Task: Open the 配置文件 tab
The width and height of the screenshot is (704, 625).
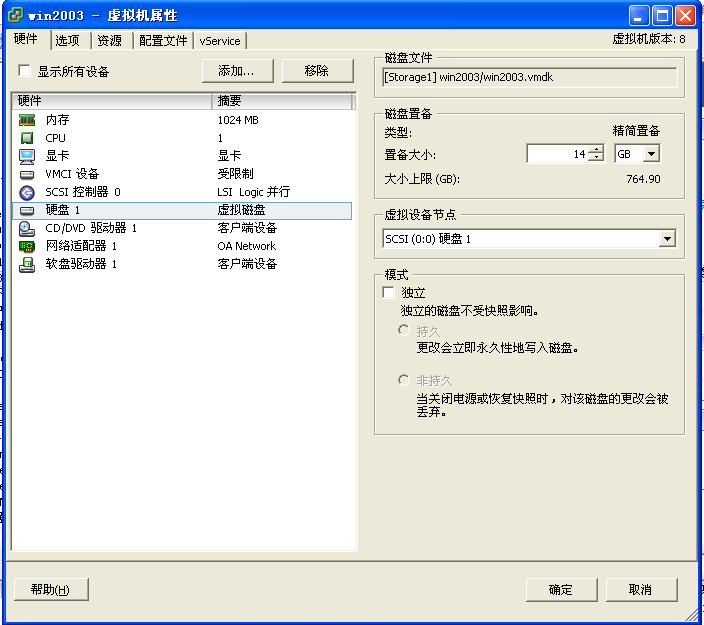Action: click(x=163, y=40)
